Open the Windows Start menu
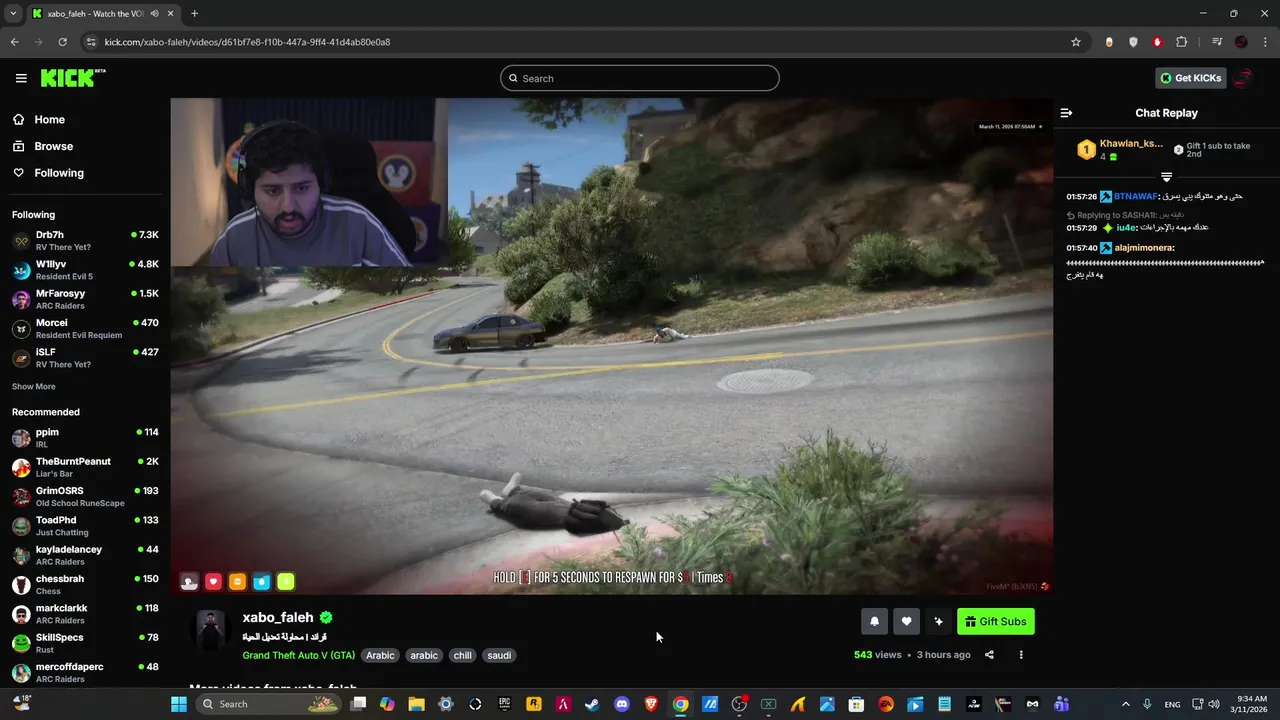1280x720 pixels. tap(179, 704)
